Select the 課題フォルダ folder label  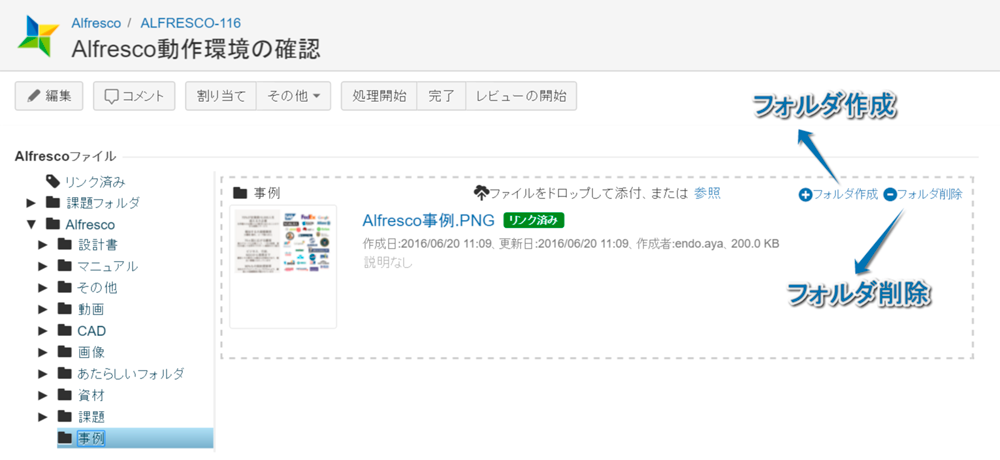[103, 203]
